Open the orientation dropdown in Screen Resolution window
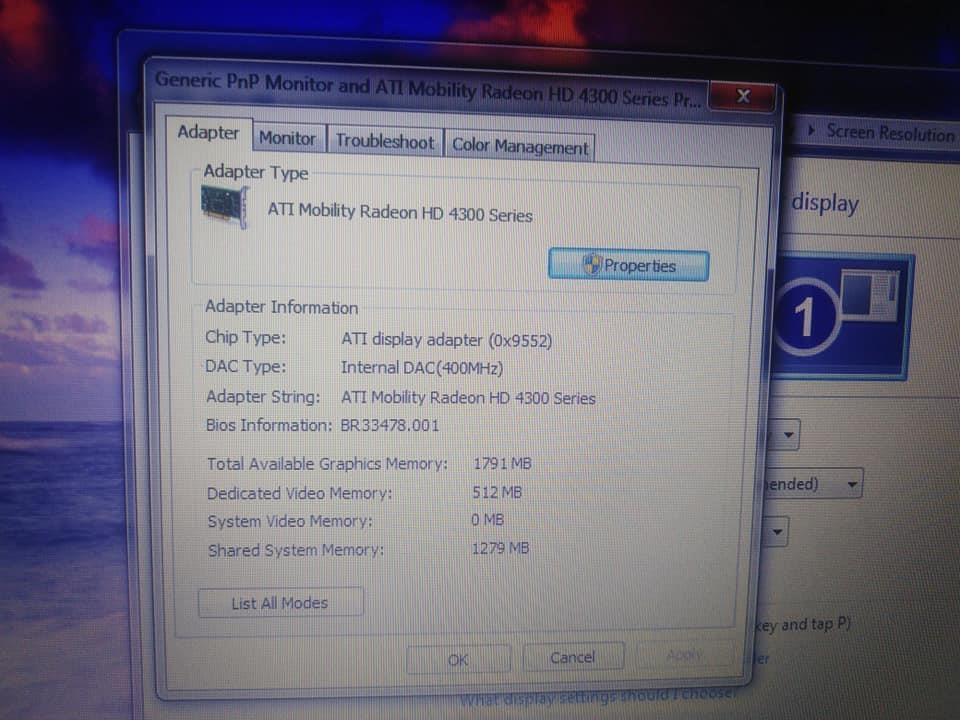 tap(775, 531)
